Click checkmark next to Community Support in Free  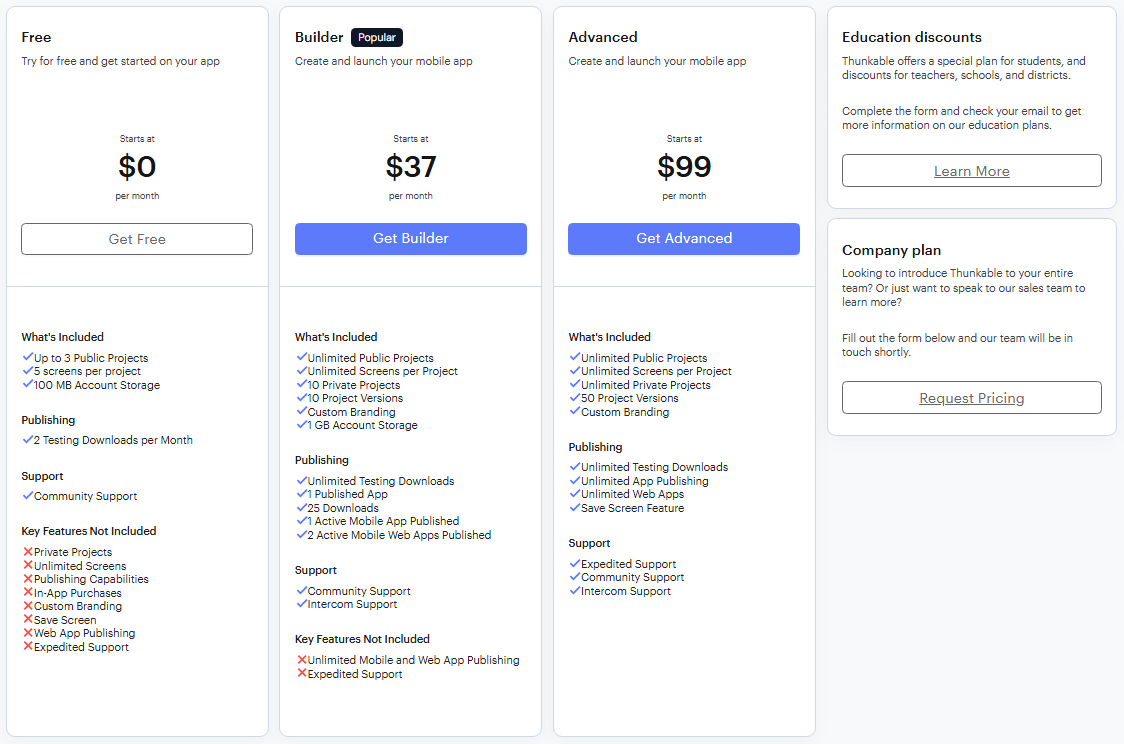(x=28, y=495)
